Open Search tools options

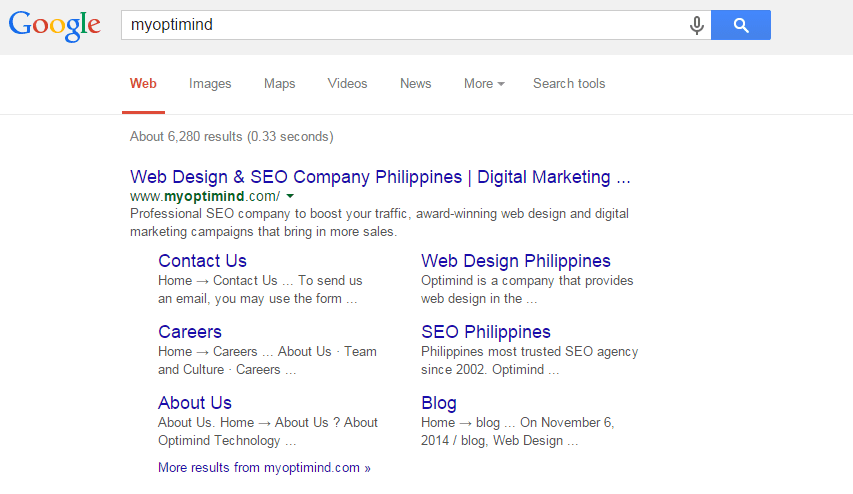tap(569, 83)
